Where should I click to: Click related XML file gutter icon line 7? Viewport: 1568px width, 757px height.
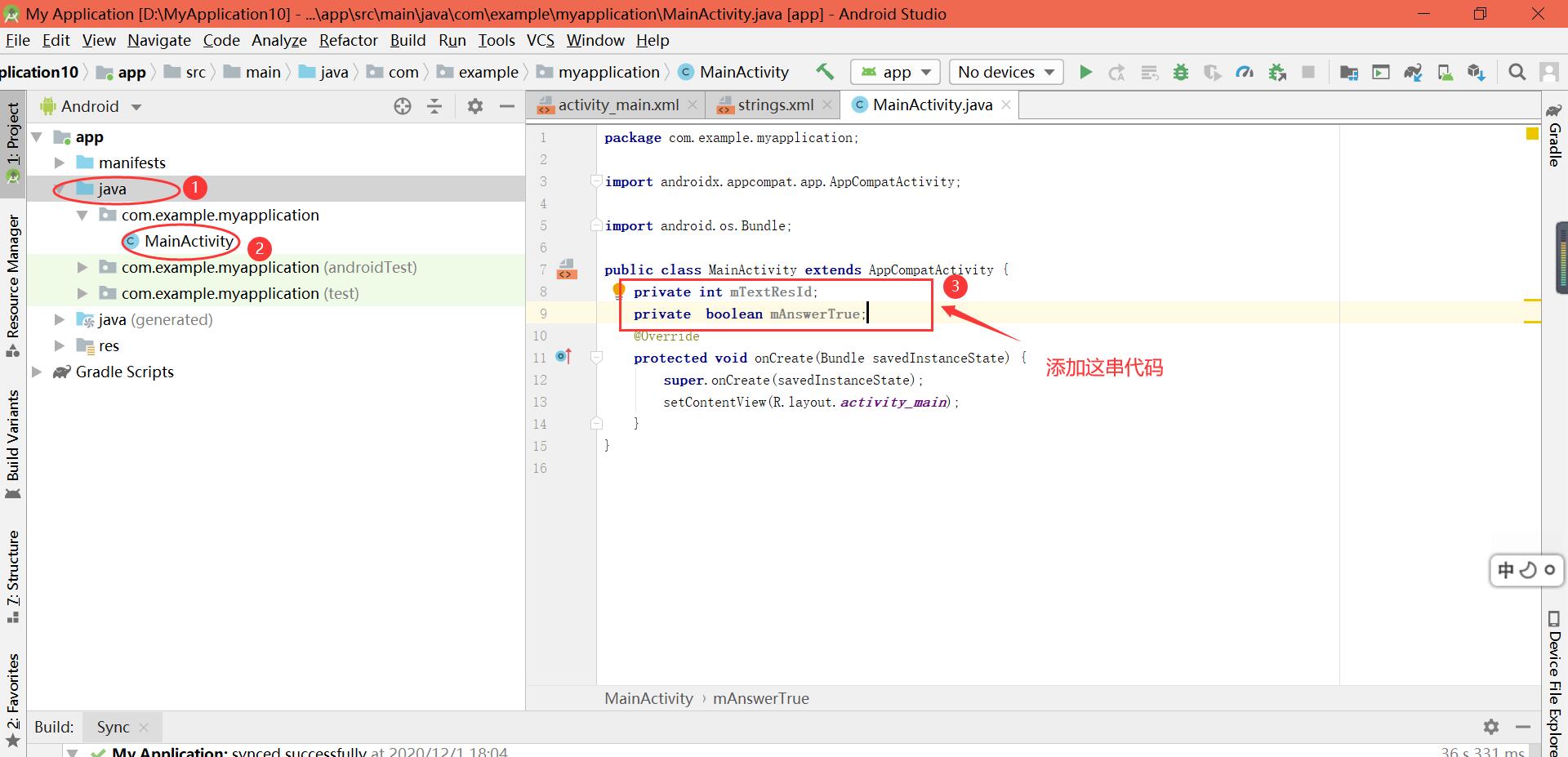[x=567, y=269]
